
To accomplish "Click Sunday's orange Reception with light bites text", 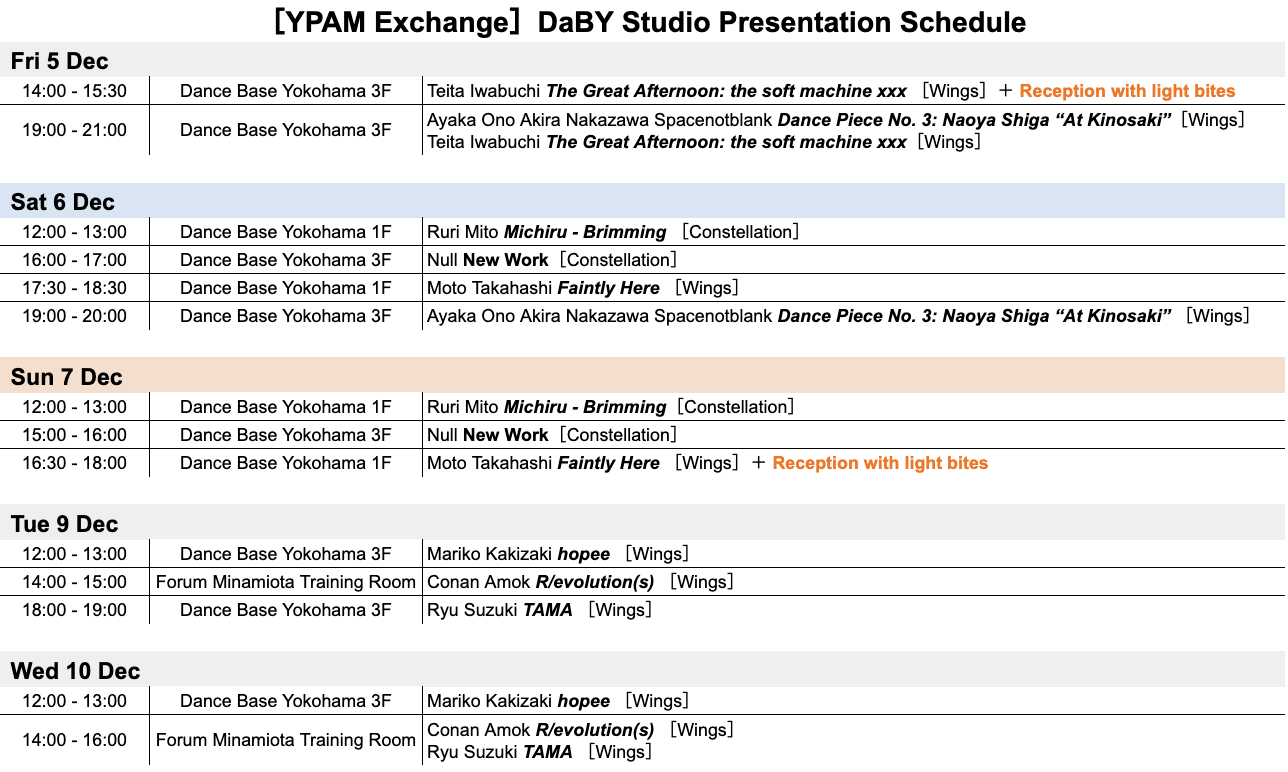I will tap(880, 463).
